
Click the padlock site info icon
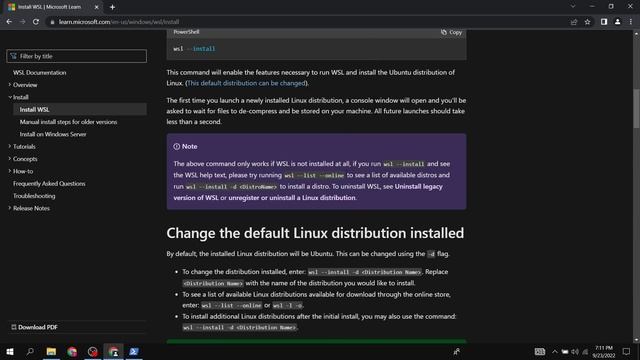click(52, 22)
